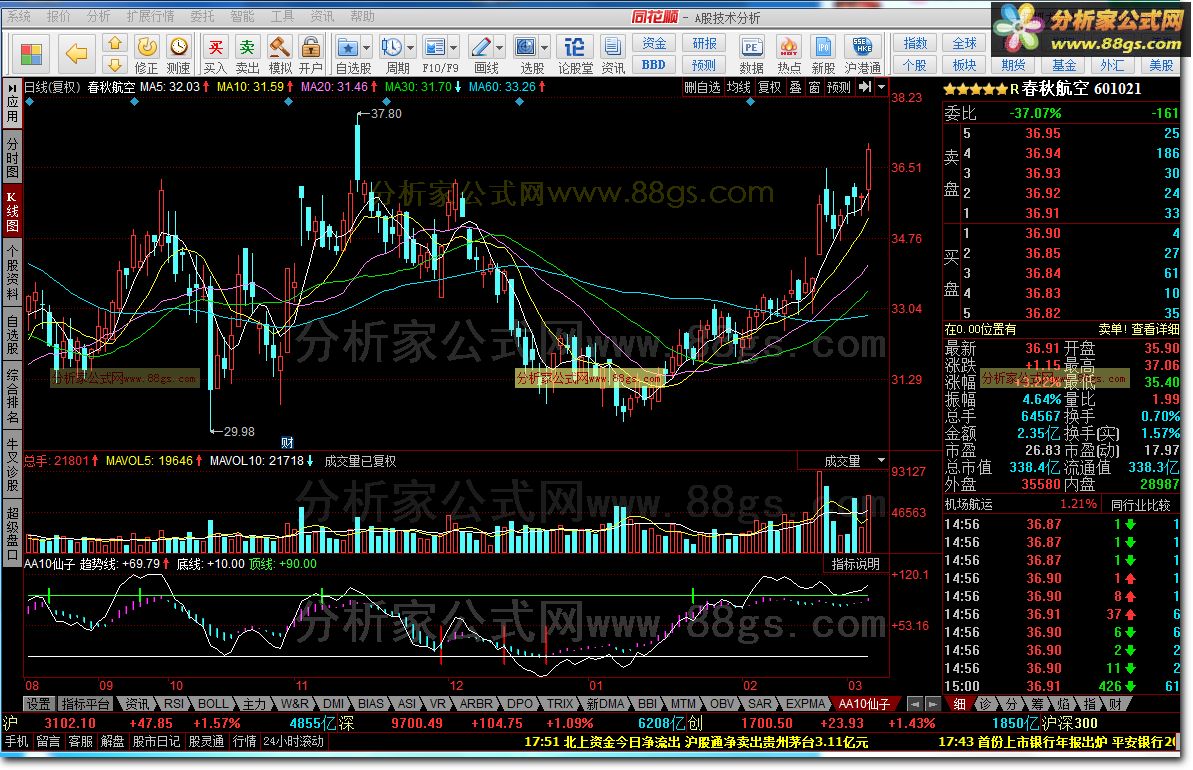The width and height of the screenshot is (1193, 770).
Task: Open the 模拟 simulation gavel icon
Action: click(x=279, y=47)
